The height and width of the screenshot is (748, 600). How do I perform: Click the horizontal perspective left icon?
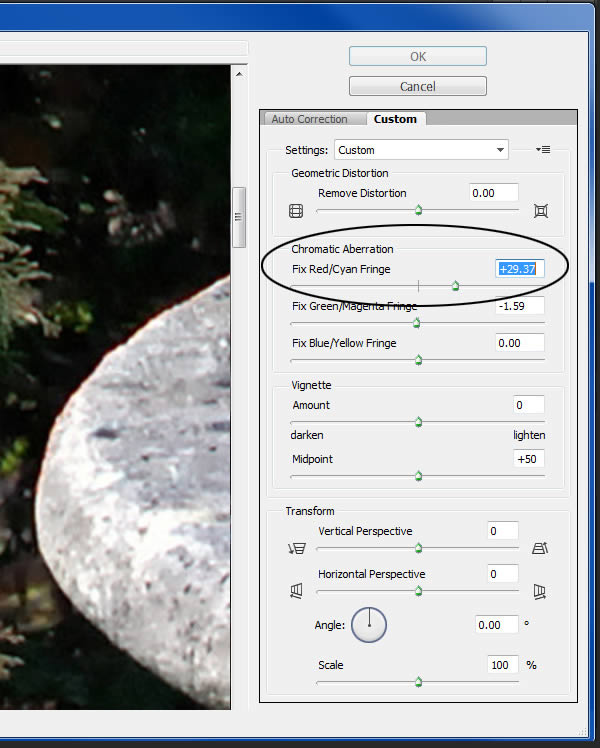[296, 592]
